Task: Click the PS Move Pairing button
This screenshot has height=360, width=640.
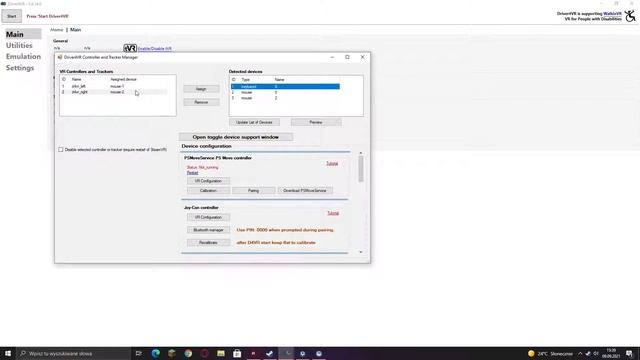Action: pos(253,191)
